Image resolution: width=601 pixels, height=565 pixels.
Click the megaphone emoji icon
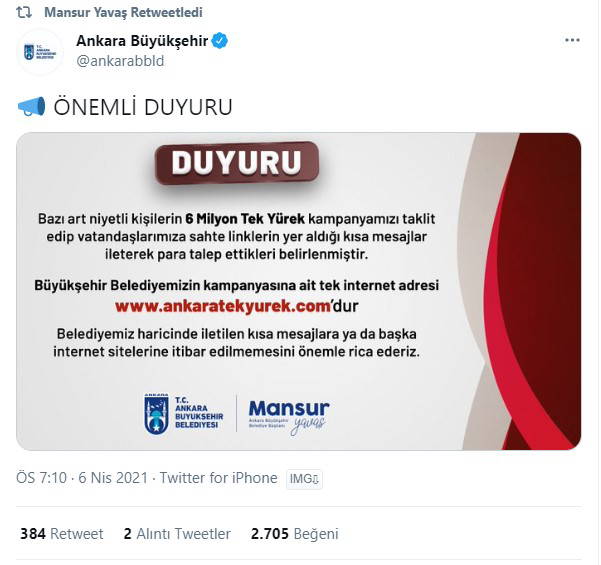pyautogui.click(x=31, y=107)
